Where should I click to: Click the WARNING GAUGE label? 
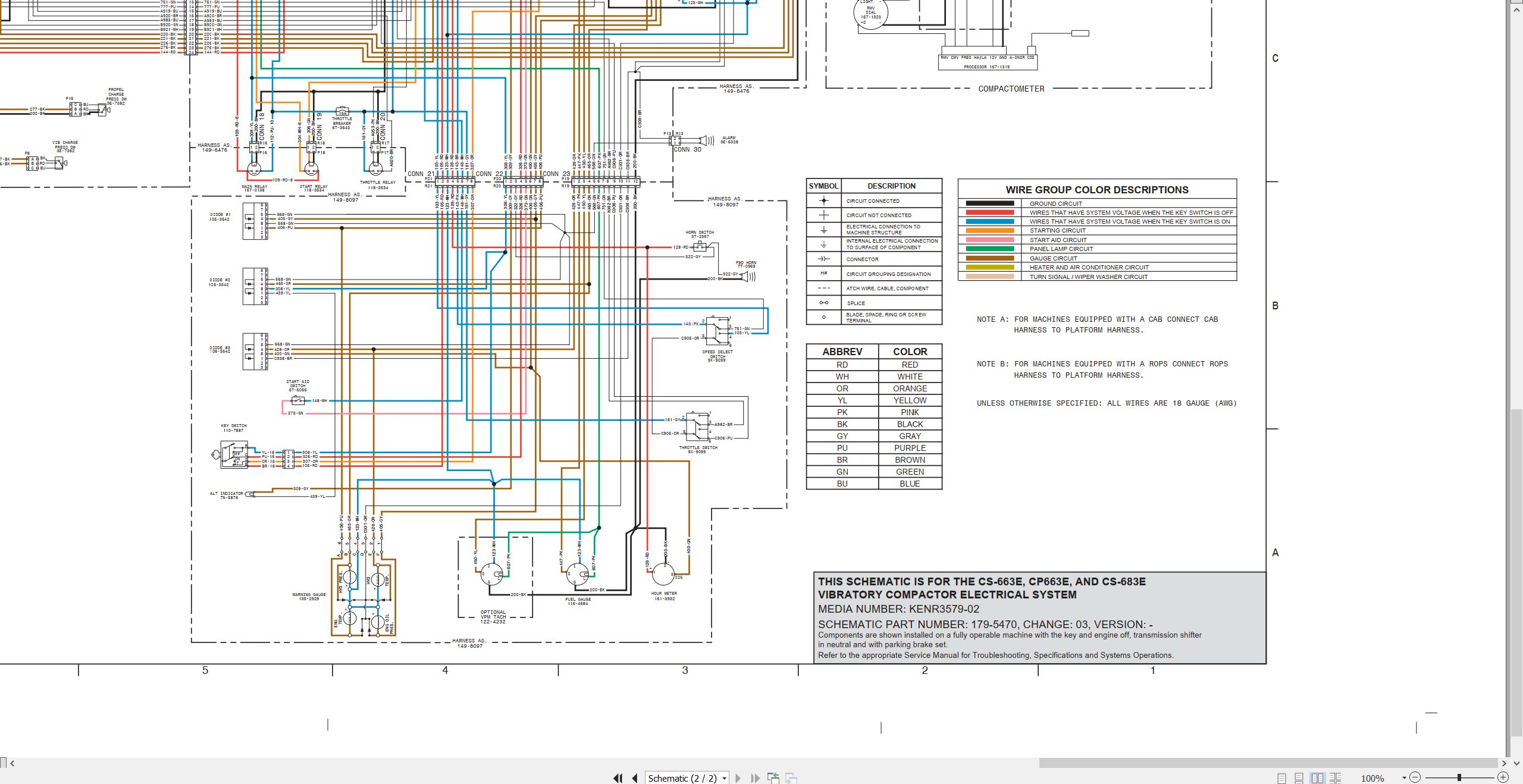(309, 597)
